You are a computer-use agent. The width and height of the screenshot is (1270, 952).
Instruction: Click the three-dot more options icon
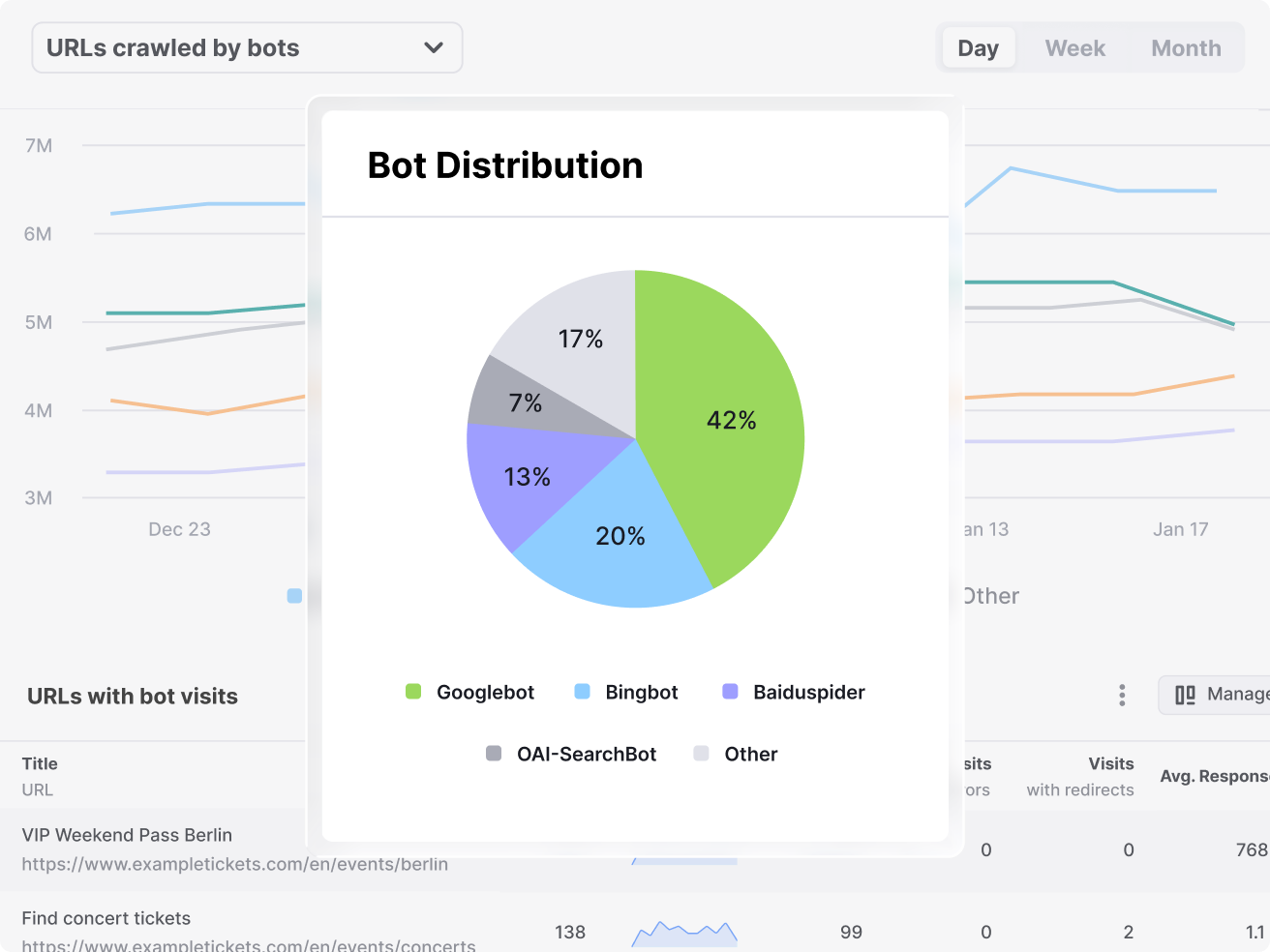(x=1122, y=695)
